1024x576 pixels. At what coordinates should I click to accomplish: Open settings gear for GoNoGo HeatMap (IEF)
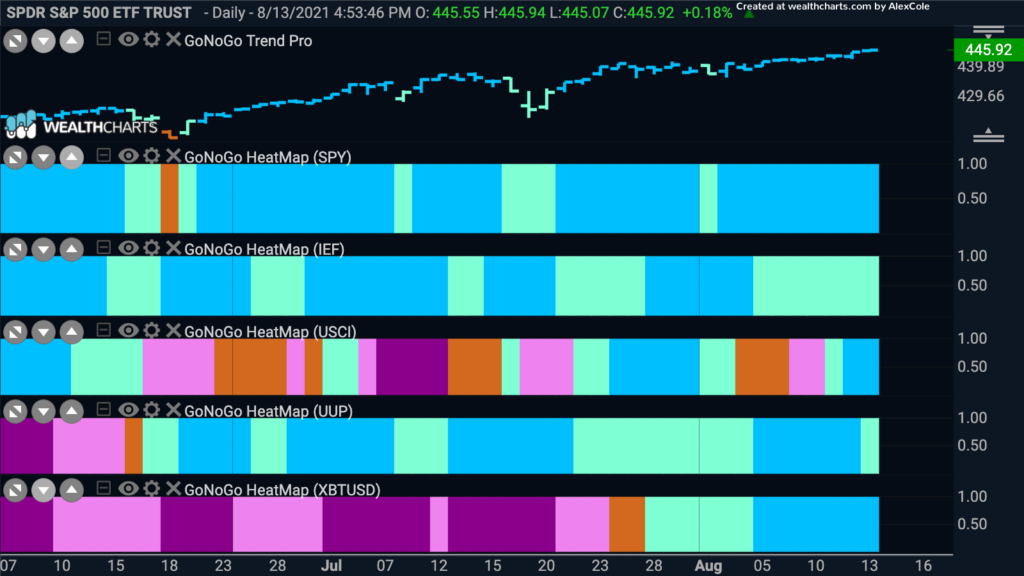click(x=152, y=248)
